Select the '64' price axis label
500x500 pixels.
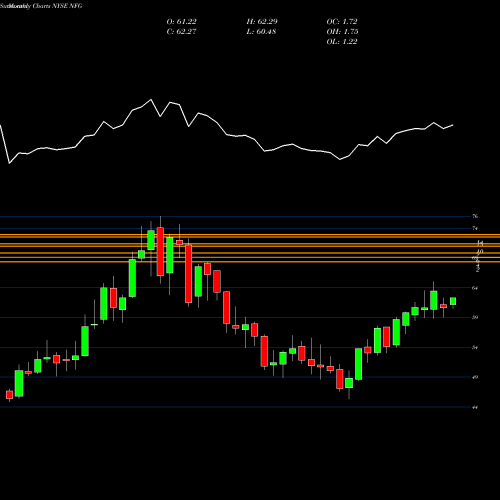point(475,288)
